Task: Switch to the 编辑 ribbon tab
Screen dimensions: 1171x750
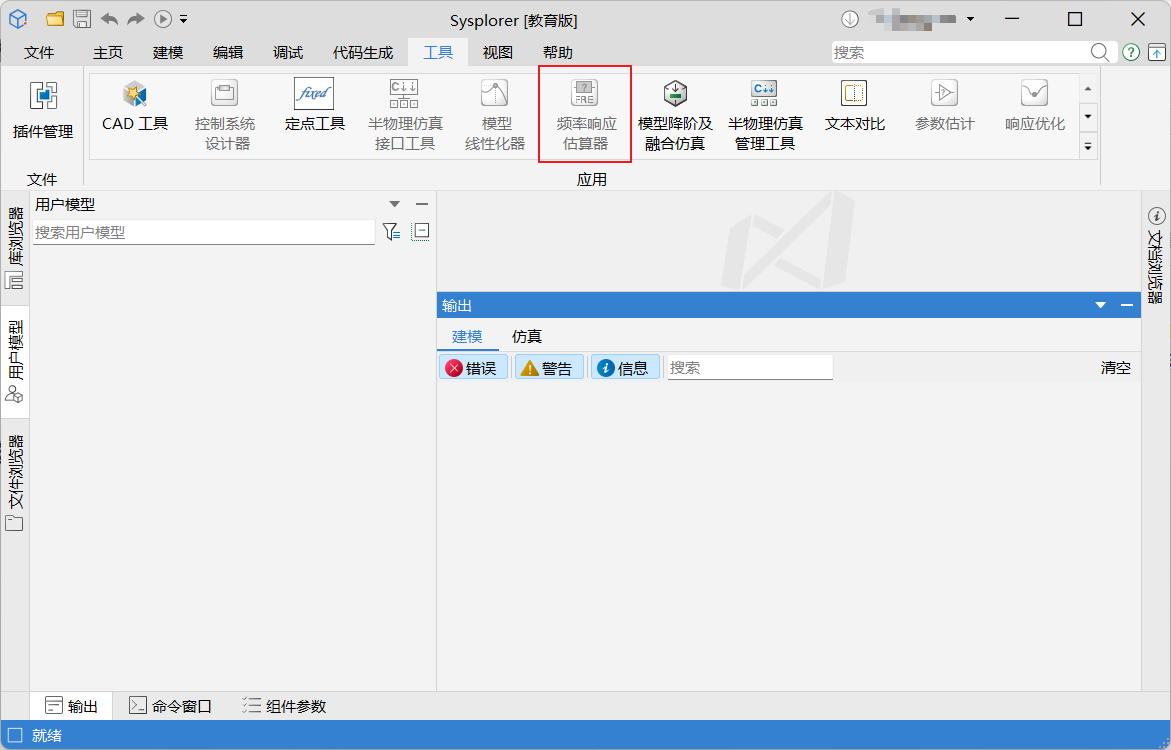Action: [x=228, y=52]
